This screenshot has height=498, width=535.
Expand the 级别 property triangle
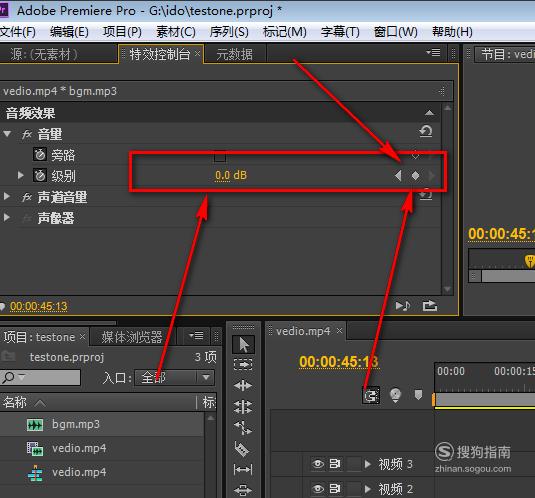coord(20,175)
